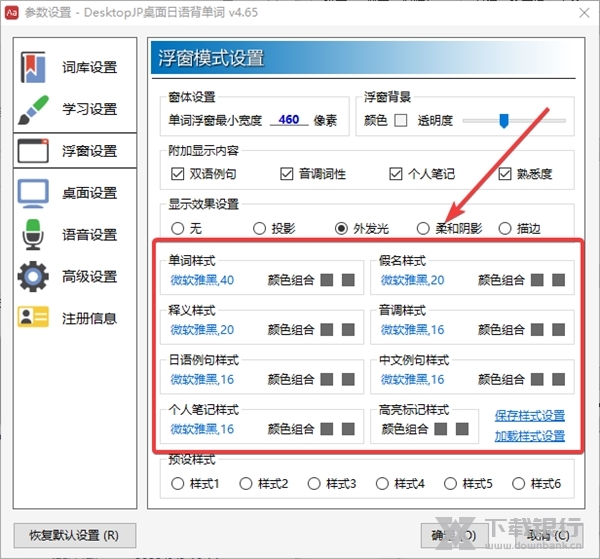This screenshot has height=559, width=600.
Task: Click the 浮窗设置 window icon
Action: tap(33, 151)
